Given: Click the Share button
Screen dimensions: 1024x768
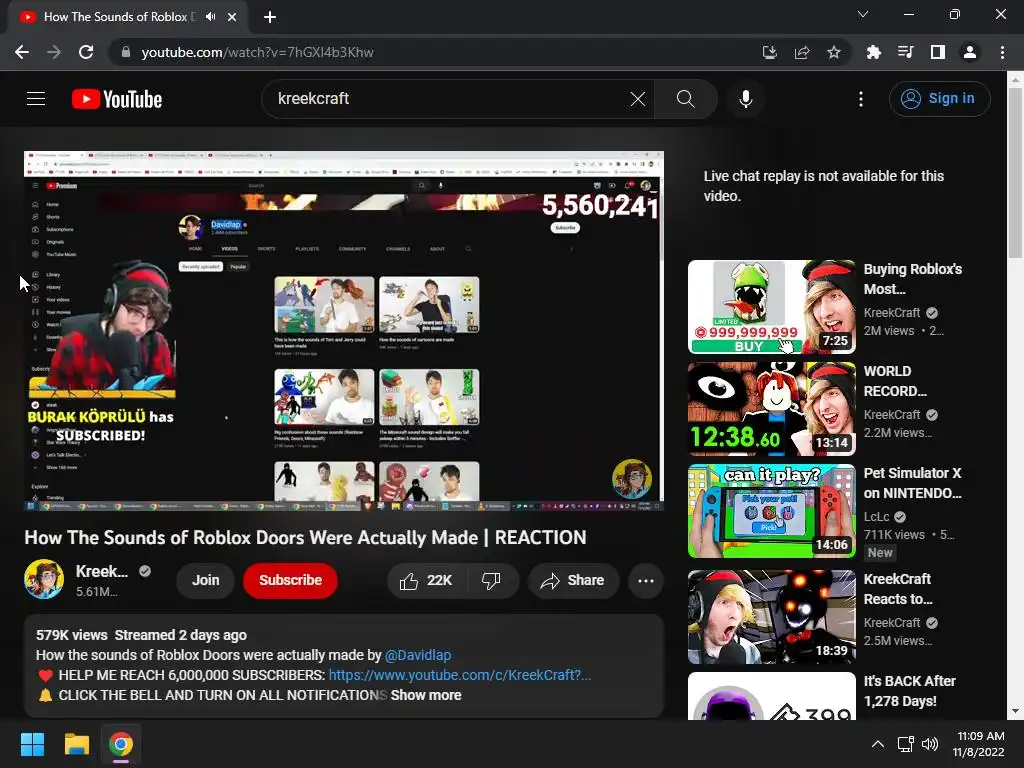Looking at the screenshot, I should pyautogui.click(x=573, y=581).
